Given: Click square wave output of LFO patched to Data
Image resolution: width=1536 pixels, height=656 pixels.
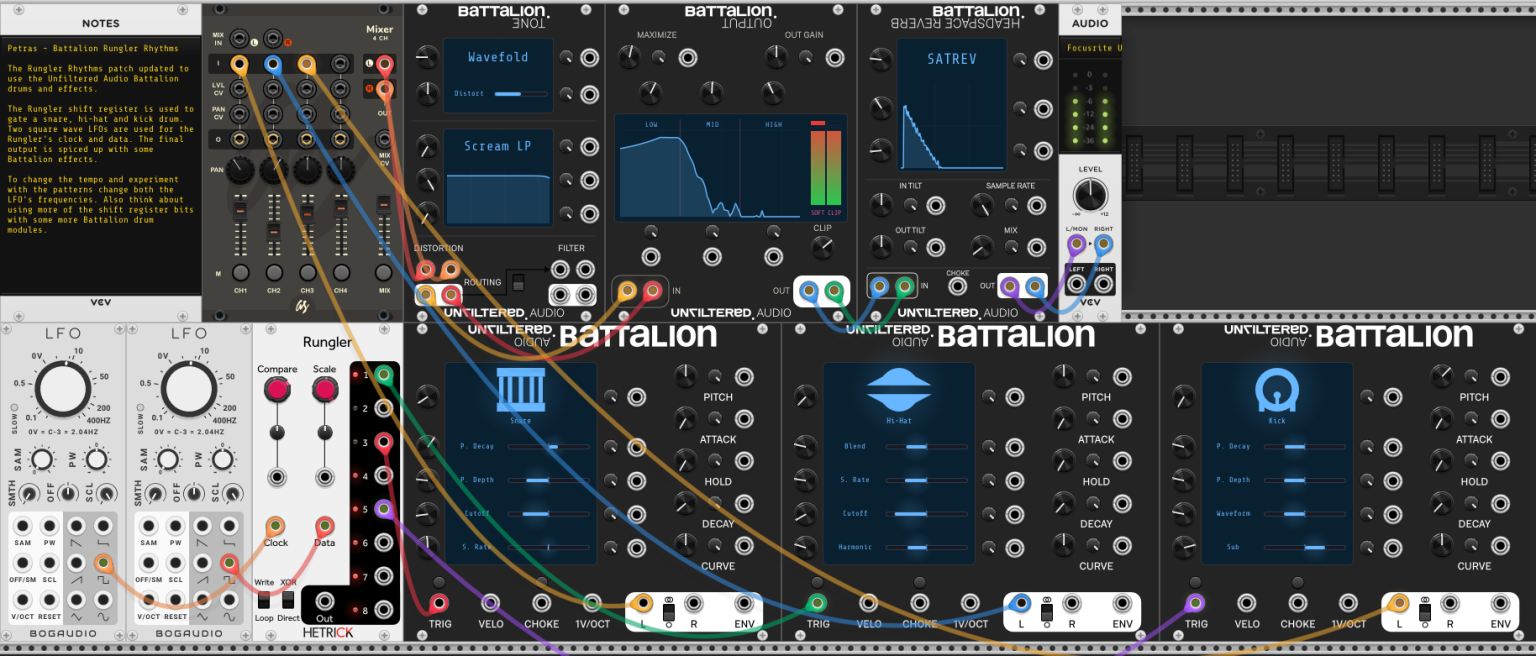Looking at the screenshot, I should [x=229, y=562].
